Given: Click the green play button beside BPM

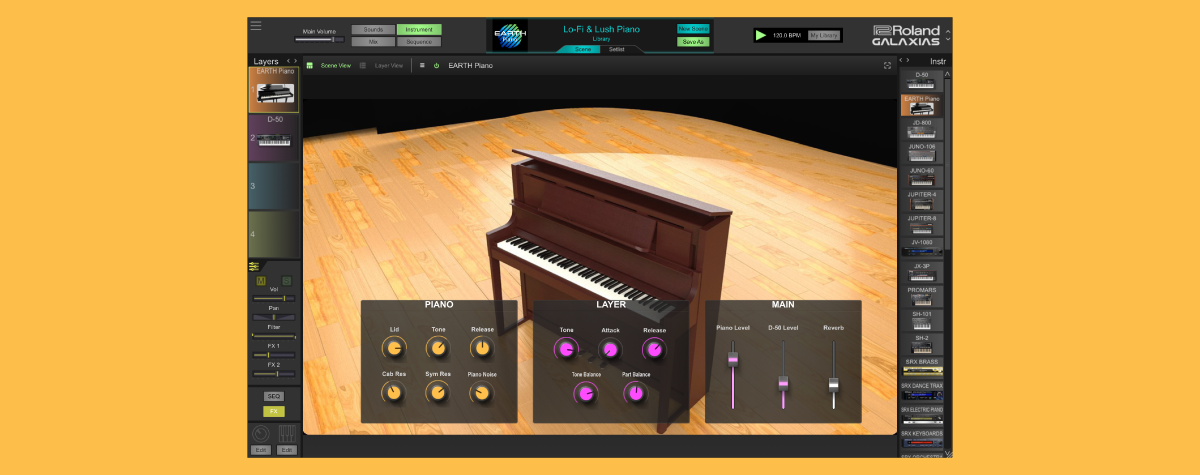Looking at the screenshot, I should (x=762, y=35).
